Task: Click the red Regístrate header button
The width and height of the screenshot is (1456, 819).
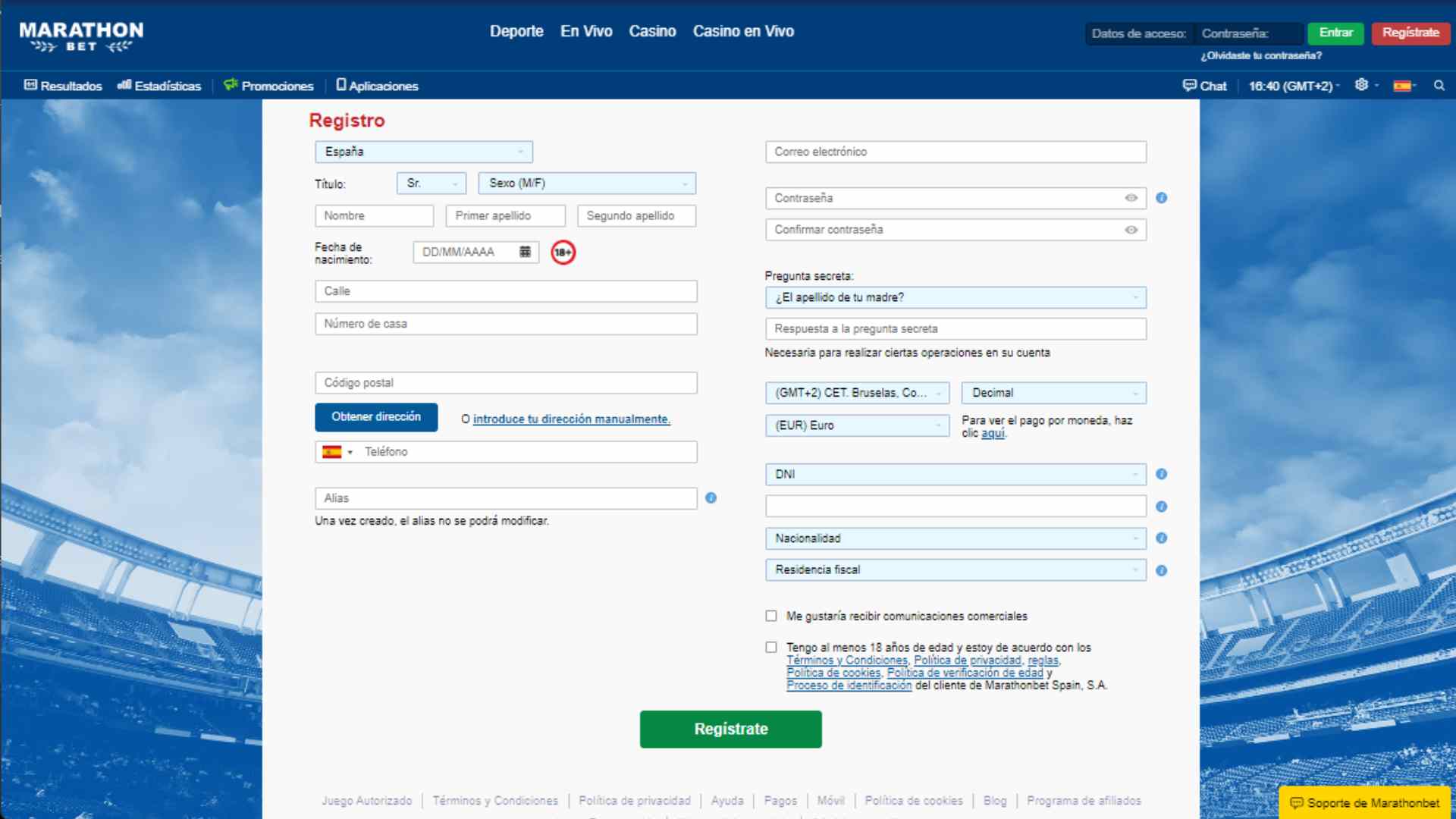Action: click(1410, 33)
